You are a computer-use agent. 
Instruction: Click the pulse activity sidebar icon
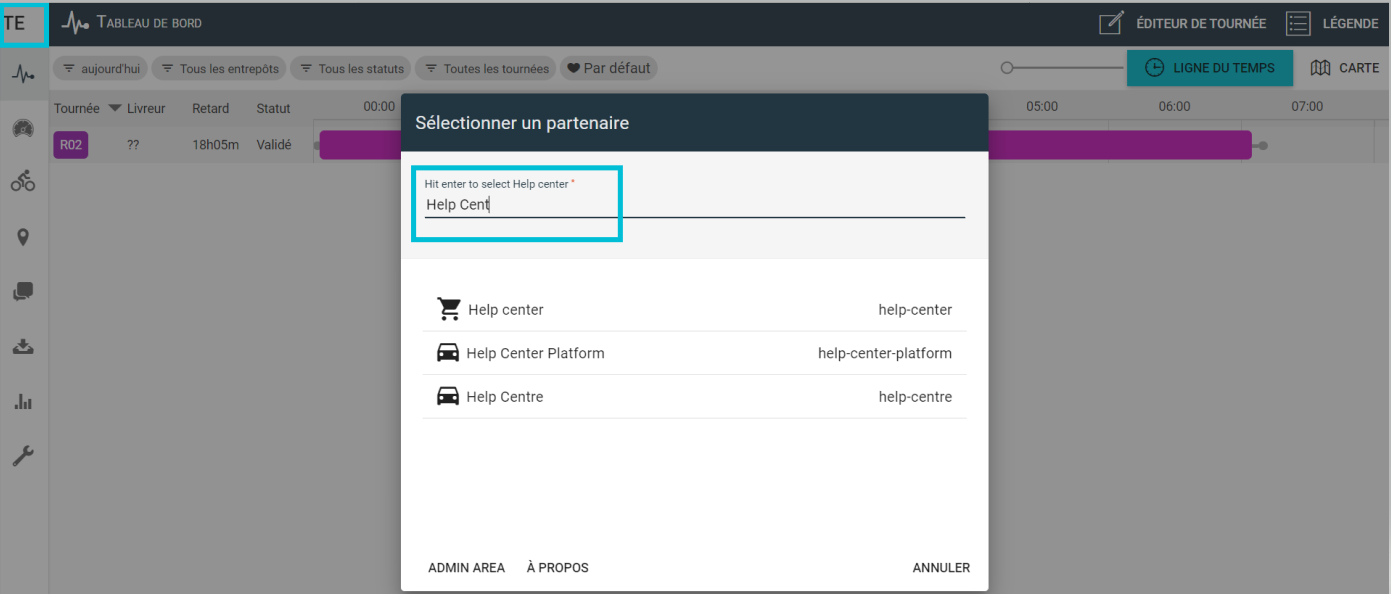point(23,73)
